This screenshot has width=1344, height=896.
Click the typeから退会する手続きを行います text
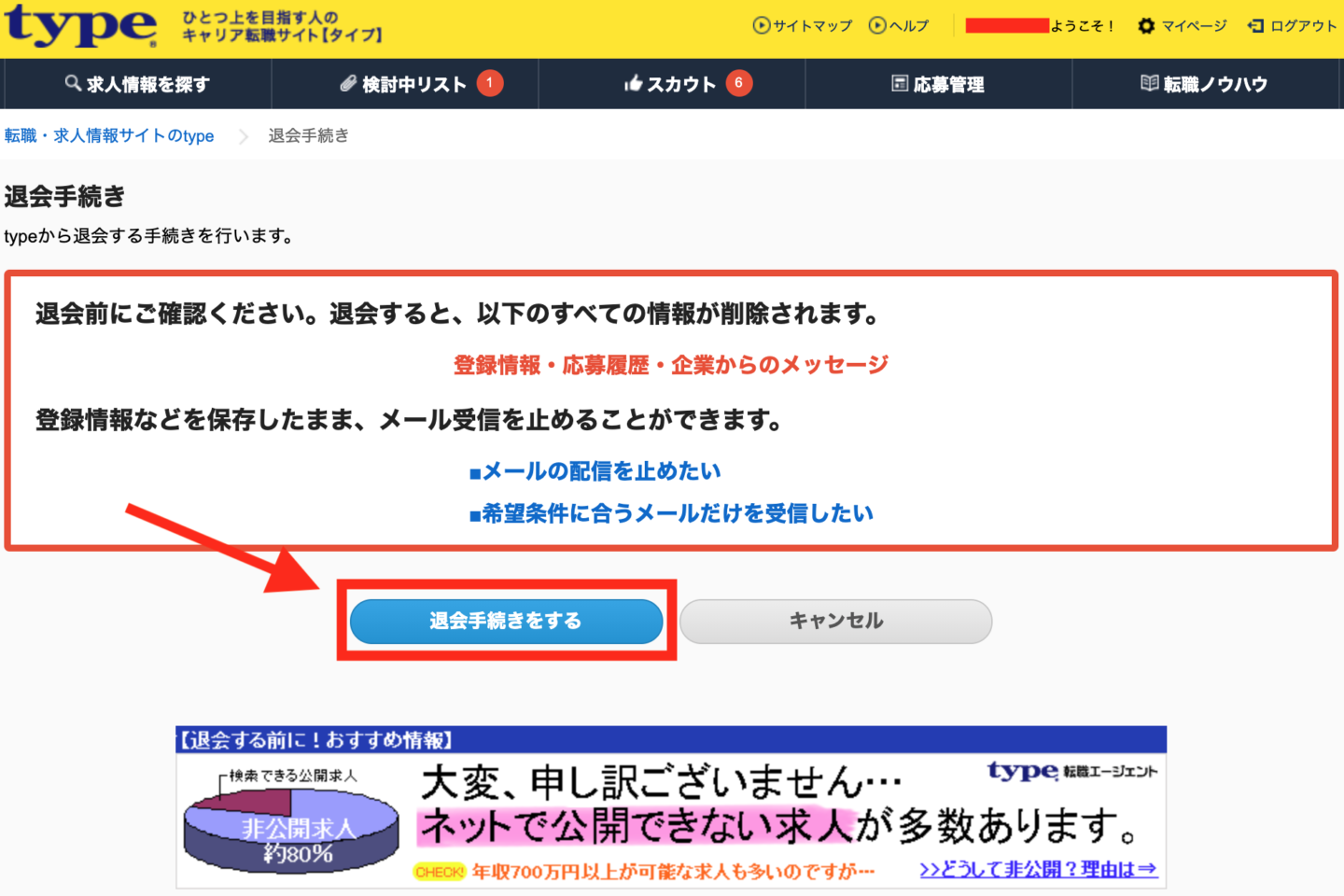(x=149, y=236)
